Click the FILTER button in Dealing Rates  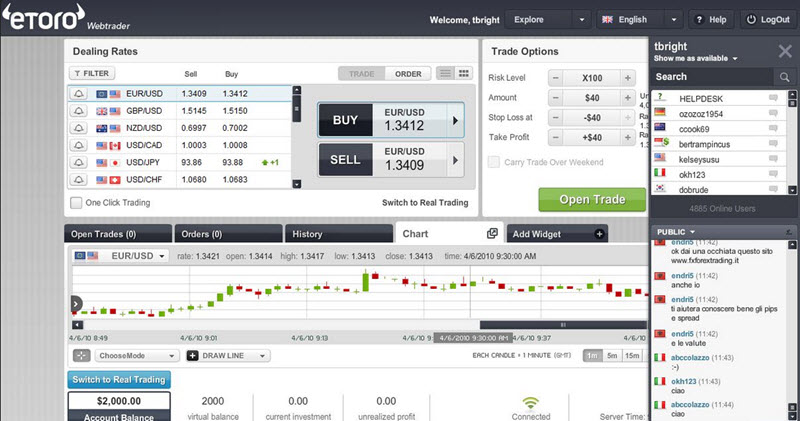[x=92, y=73]
